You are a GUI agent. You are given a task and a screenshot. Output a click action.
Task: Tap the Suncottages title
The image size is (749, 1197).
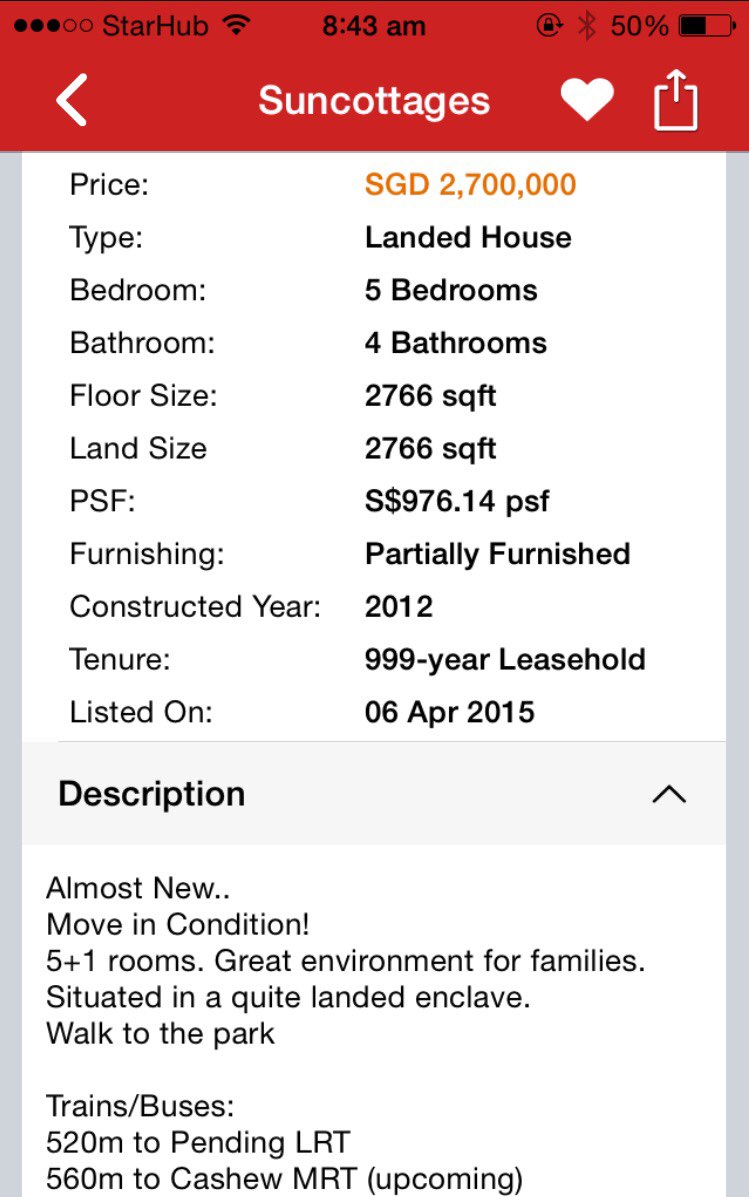click(x=374, y=101)
